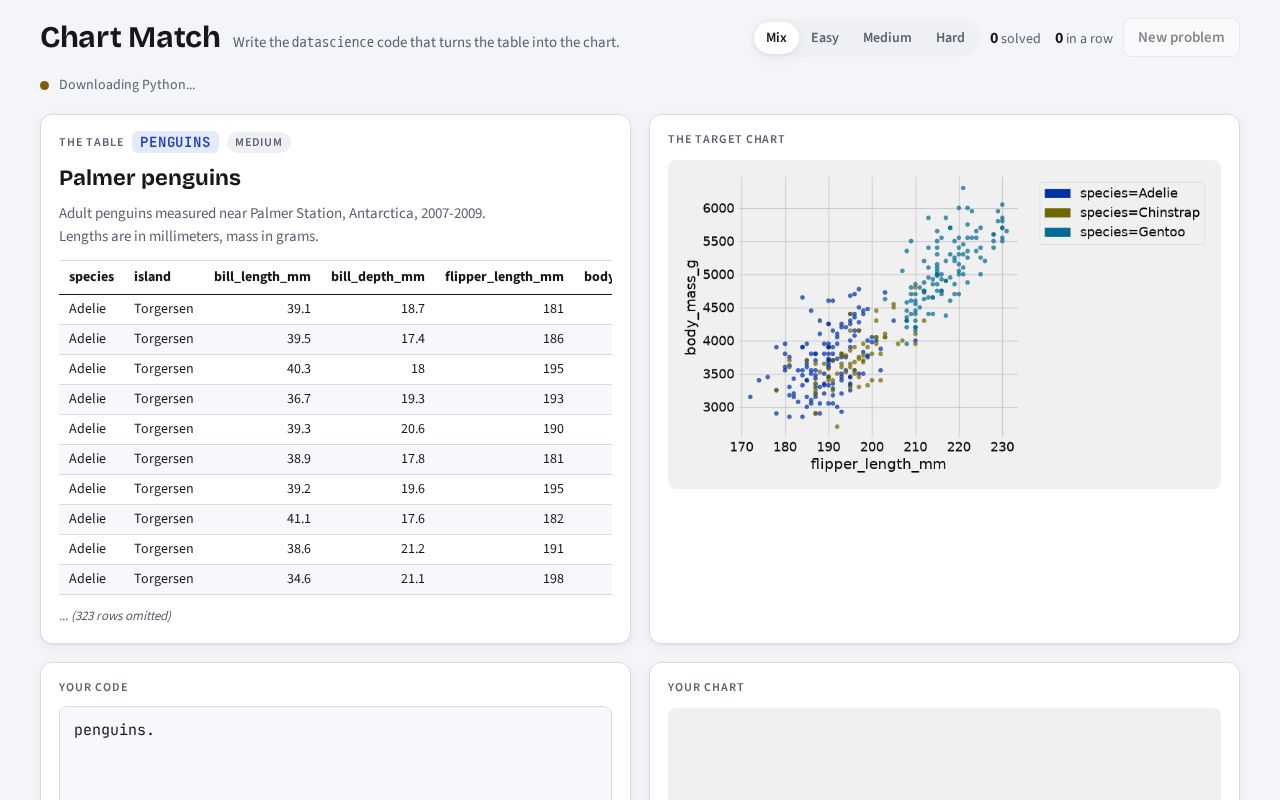Click the target scatter chart plot
This screenshot has height=800, width=1280.
click(879, 307)
